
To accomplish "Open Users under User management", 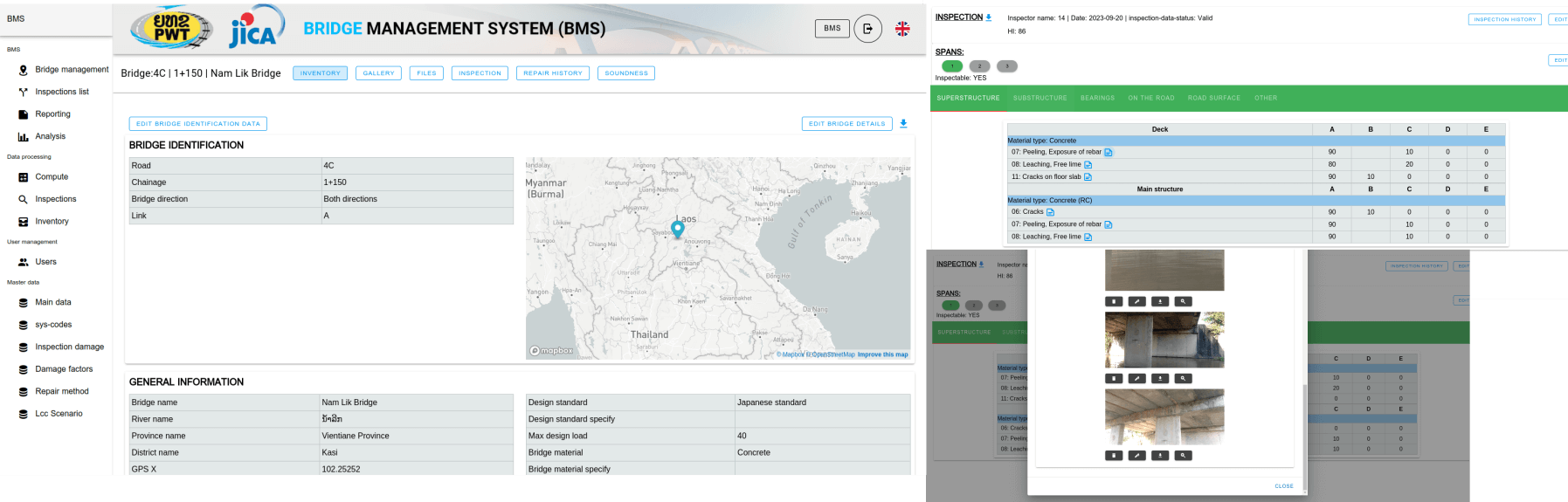I will click(37, 262).
